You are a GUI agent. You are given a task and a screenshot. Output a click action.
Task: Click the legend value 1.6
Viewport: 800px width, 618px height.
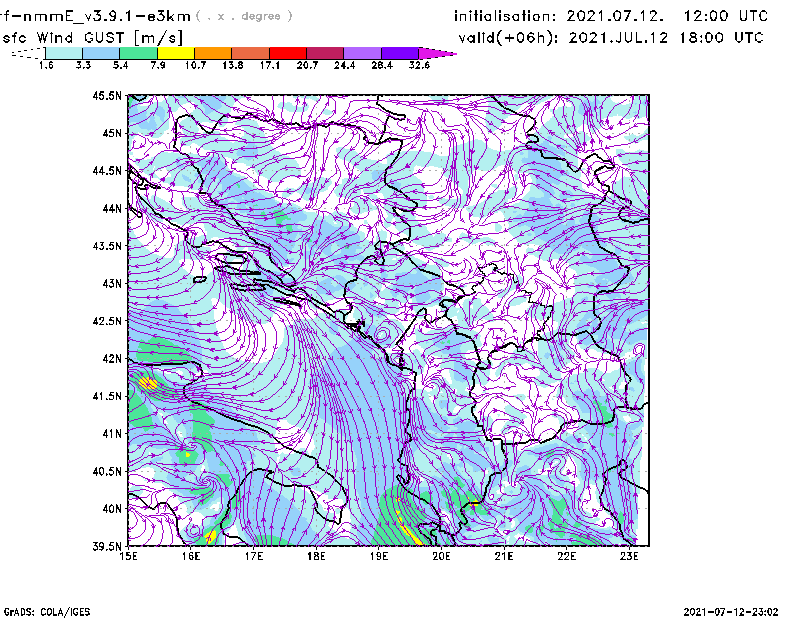[x=46, y=65]
